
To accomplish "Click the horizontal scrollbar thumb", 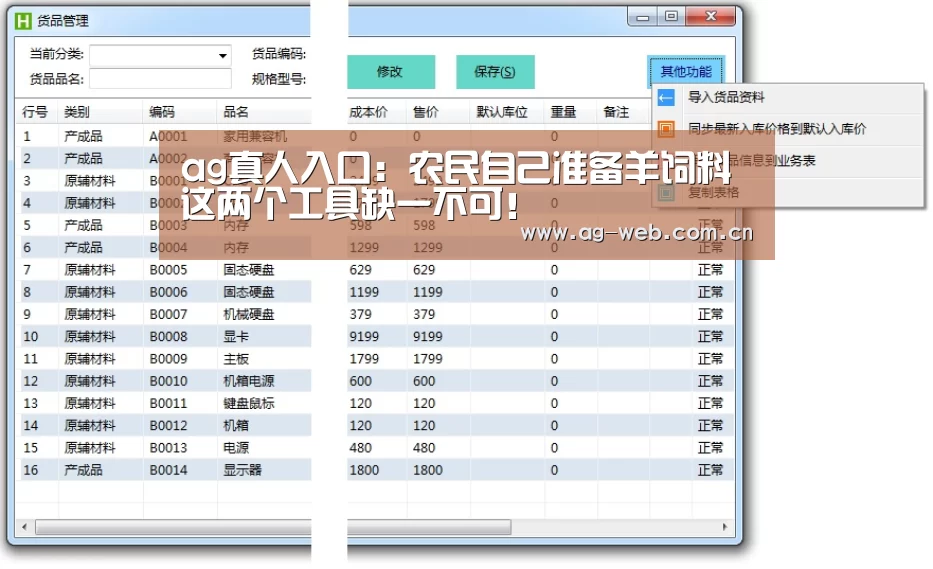I will click(273, 527).
